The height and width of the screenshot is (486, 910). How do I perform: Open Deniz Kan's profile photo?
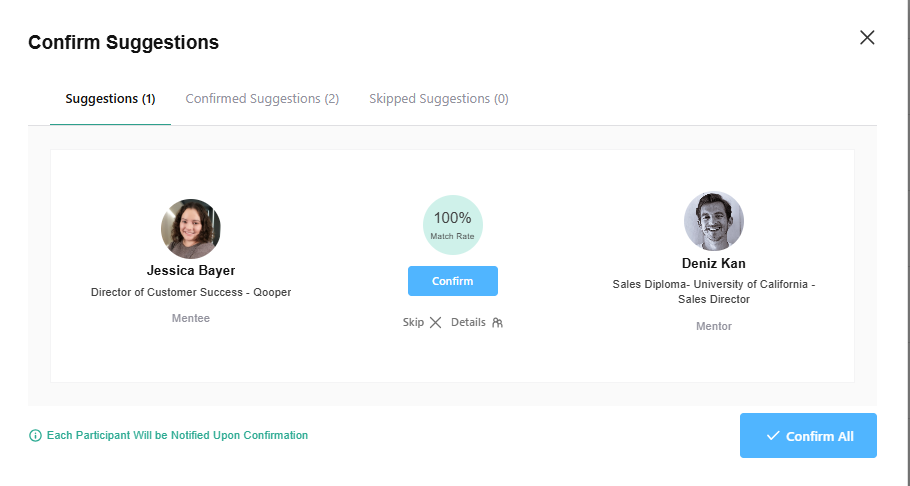tap(713, 221)
